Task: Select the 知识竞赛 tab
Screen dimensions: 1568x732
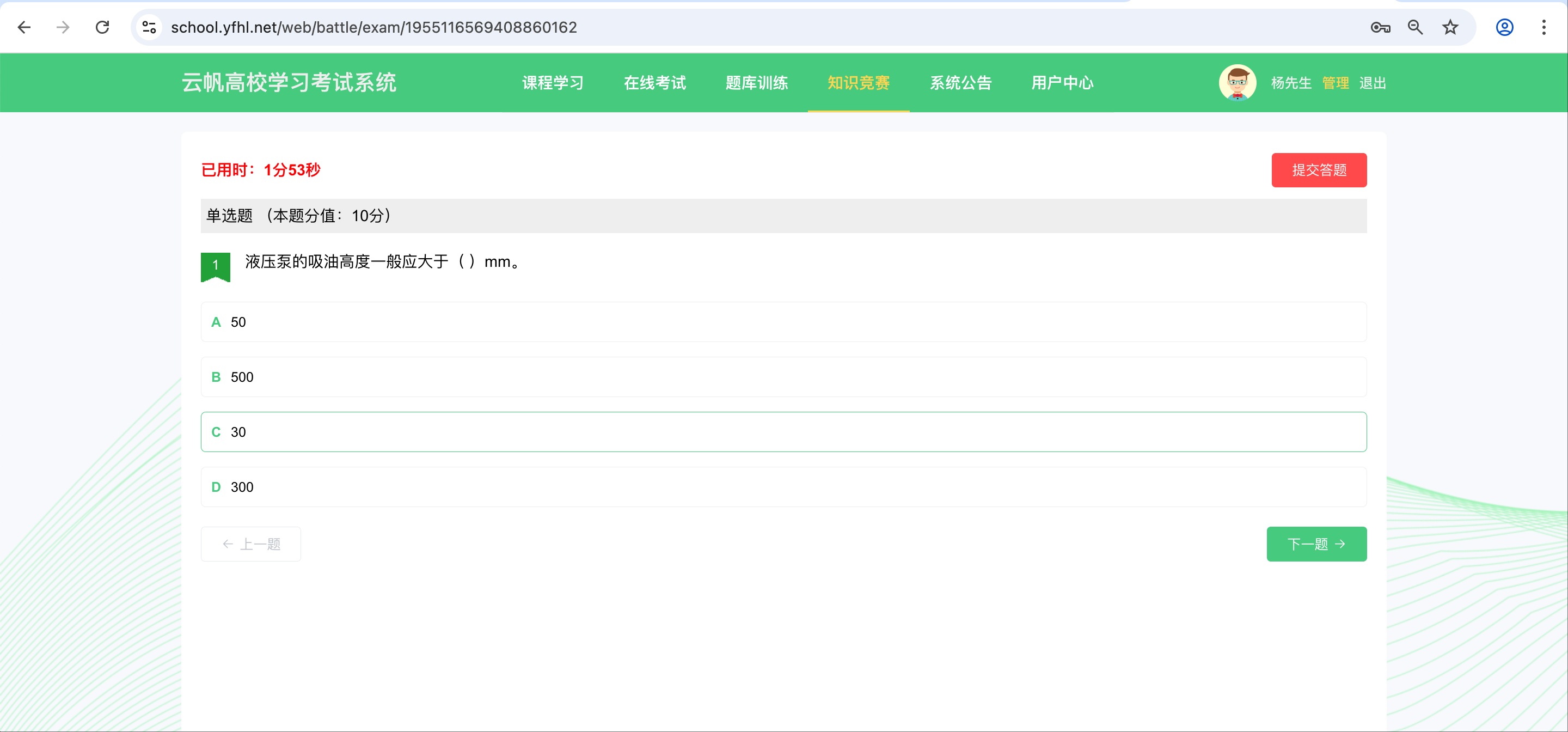Action: (x=858, y=83)
